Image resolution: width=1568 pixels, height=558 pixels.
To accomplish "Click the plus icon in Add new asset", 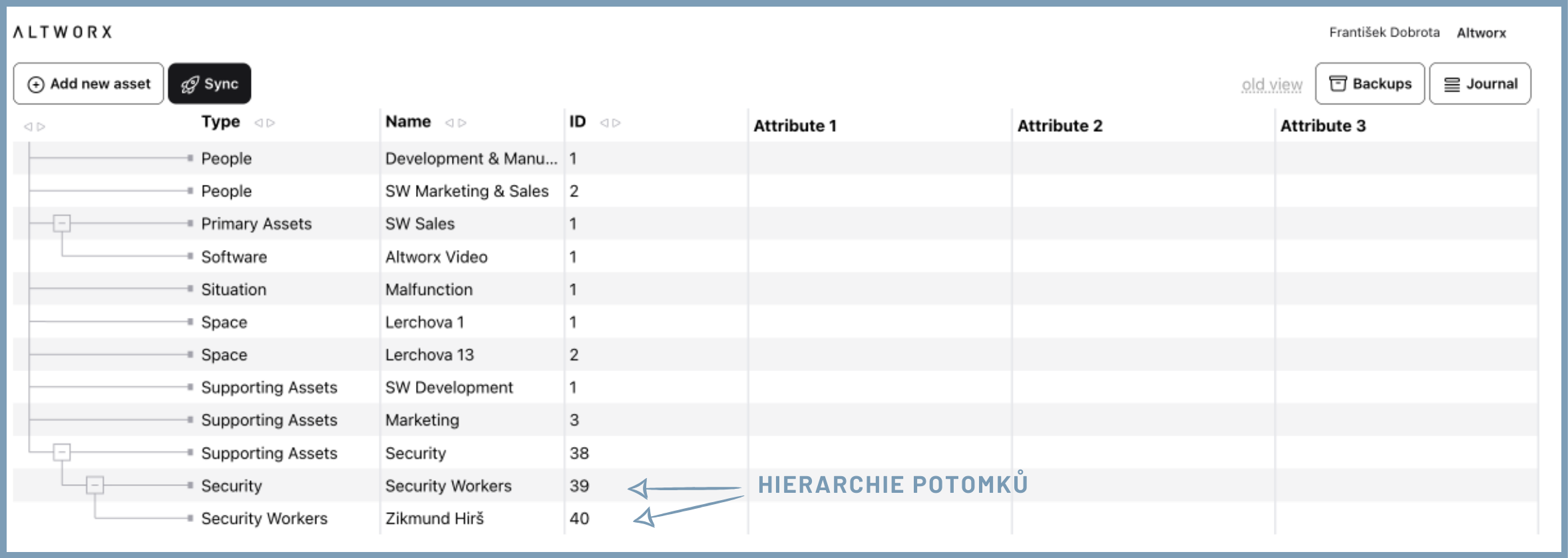I will [36, 84].
